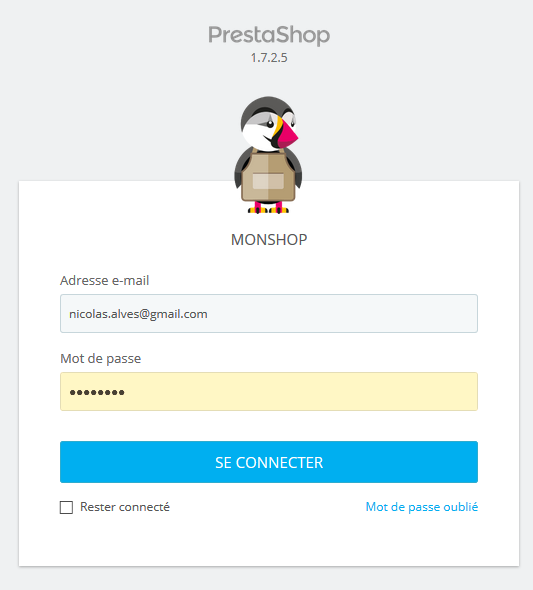Click the PrestaShop logo wordmark

269,36
